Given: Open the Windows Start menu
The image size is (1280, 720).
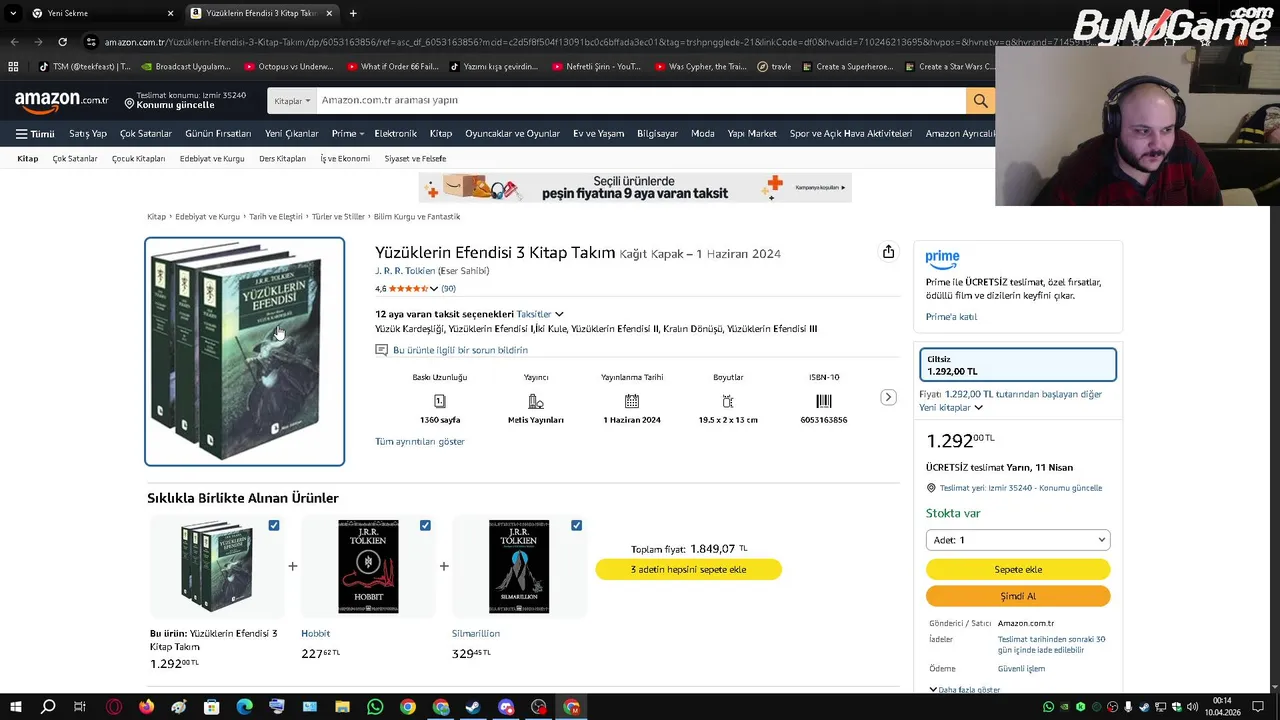Looking at the screenshot, I should click(x=15, y=707).
